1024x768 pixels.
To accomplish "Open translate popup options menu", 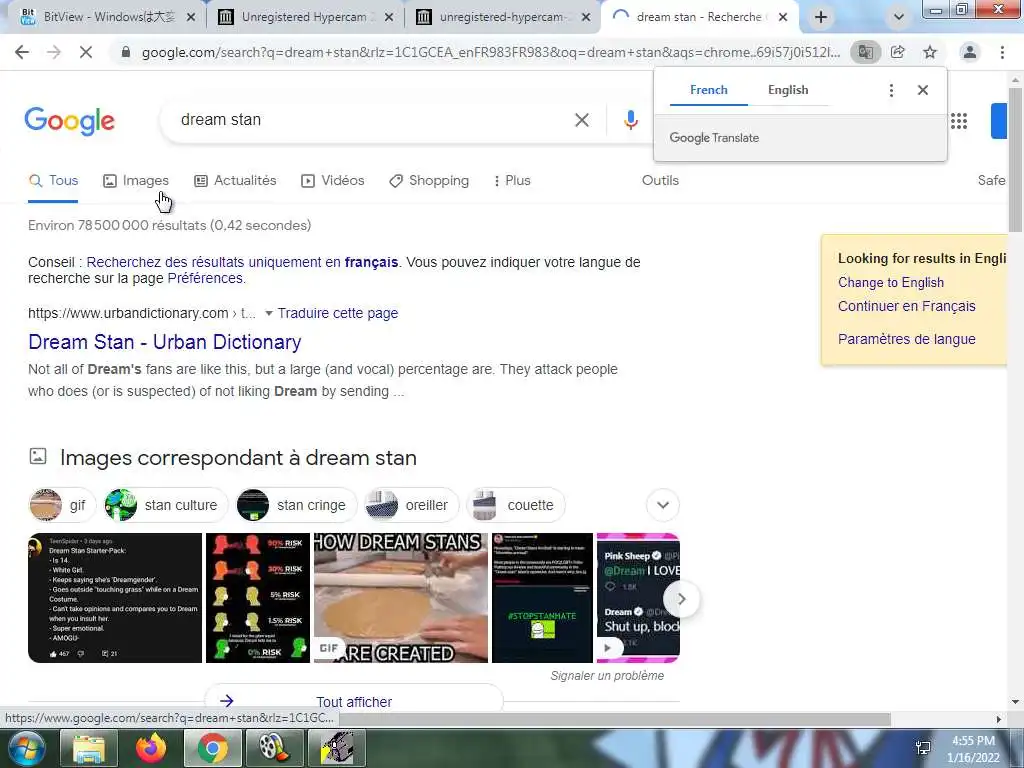I will (x=891, y=90).
